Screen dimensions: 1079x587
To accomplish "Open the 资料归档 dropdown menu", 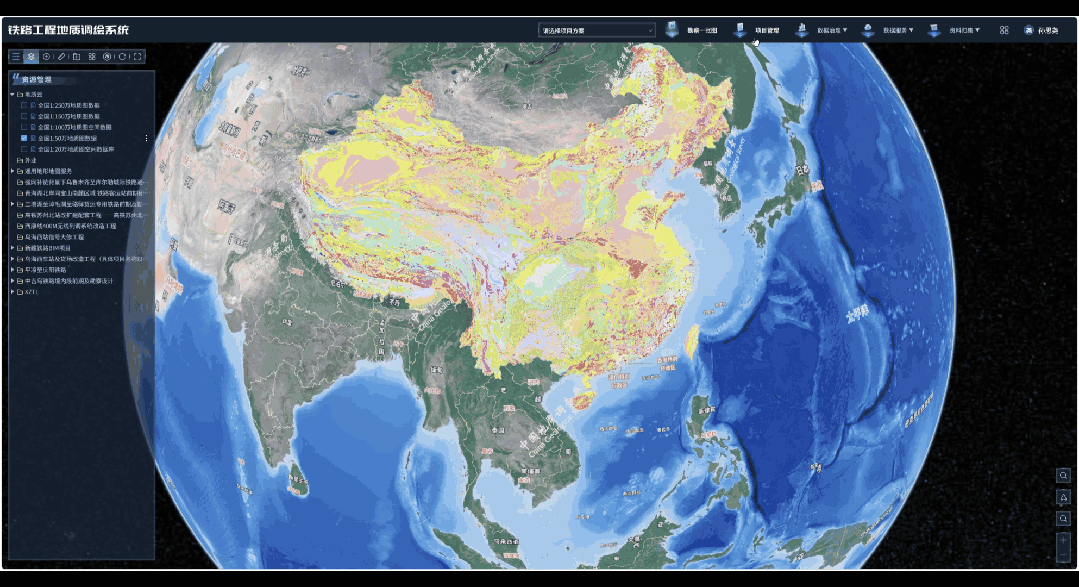I will [x=964, y=30].
